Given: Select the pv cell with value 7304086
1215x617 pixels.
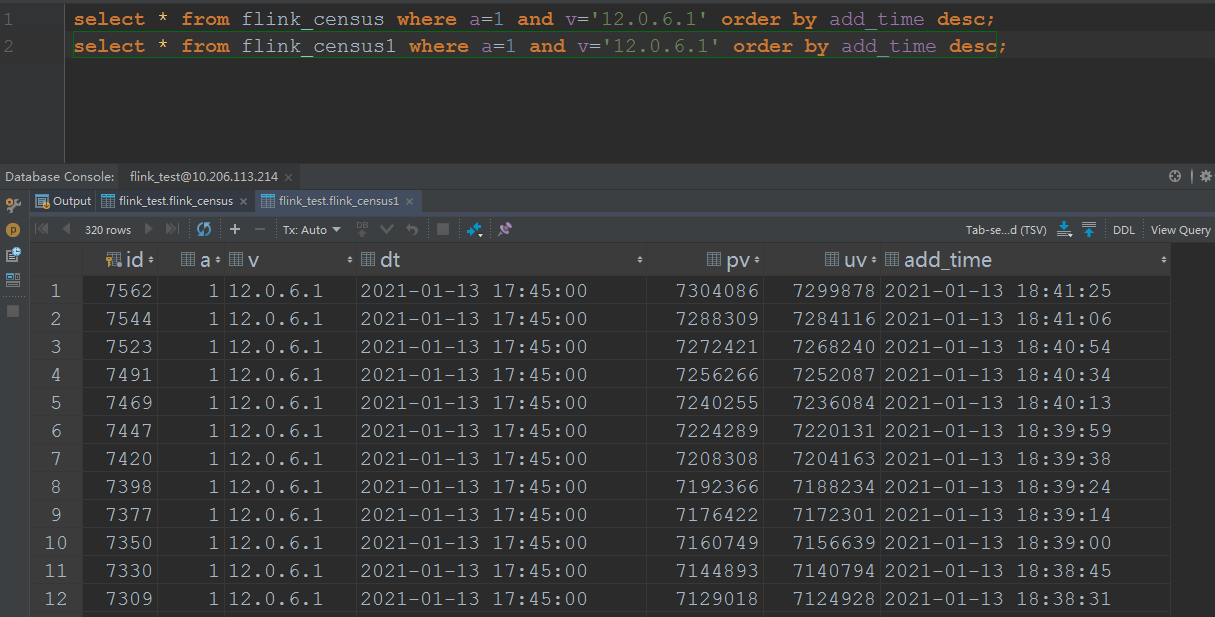Looking at the screenshot, I should click(x=717, y=291).
